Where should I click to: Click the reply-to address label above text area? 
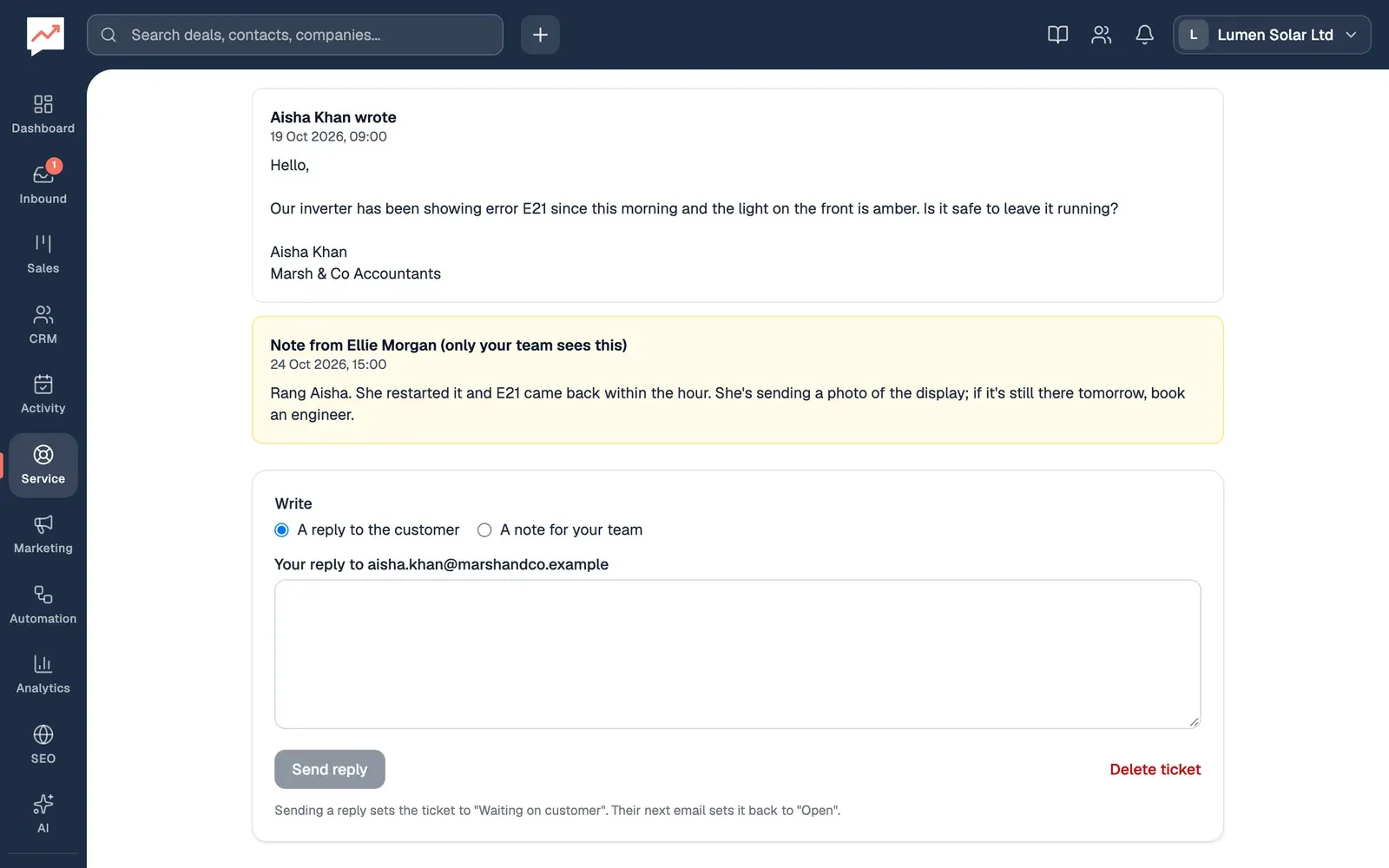441,564
